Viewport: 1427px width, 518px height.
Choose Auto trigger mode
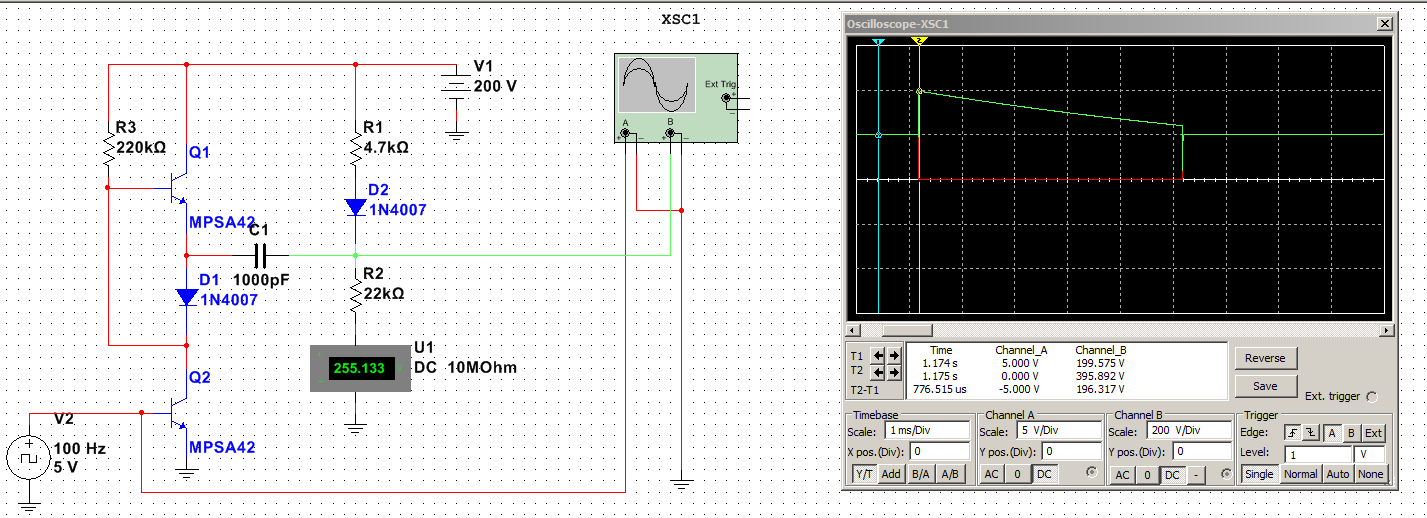coord(1338,474)
